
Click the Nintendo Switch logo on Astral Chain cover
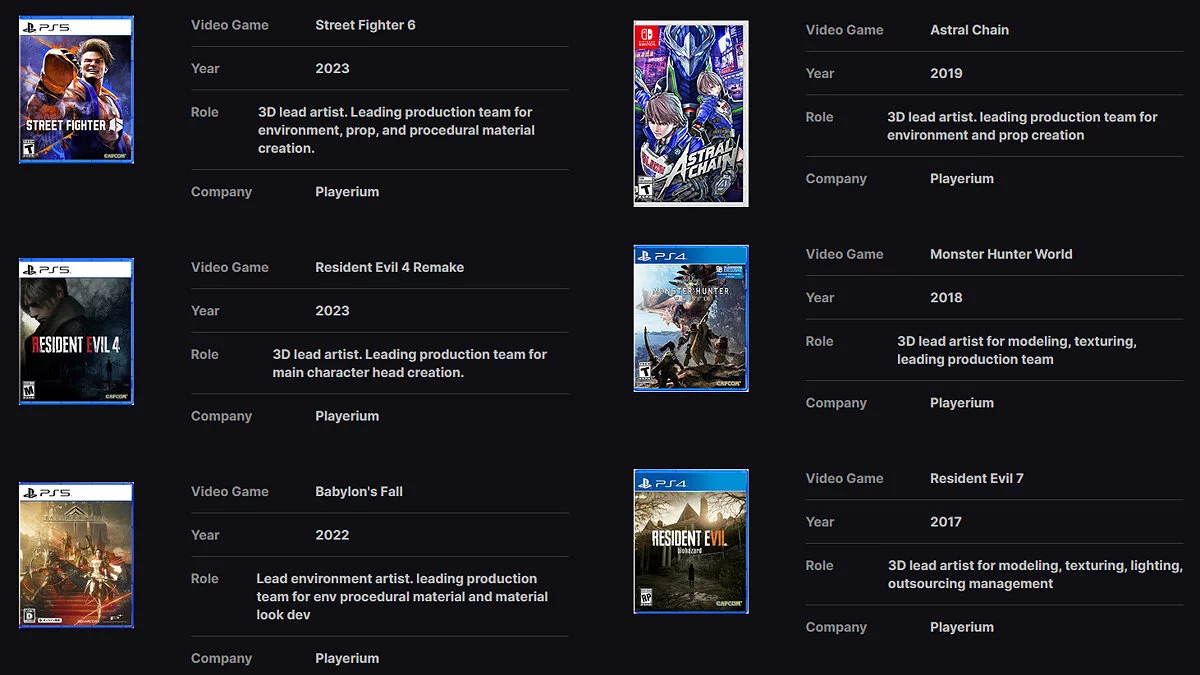click(645, 37)
